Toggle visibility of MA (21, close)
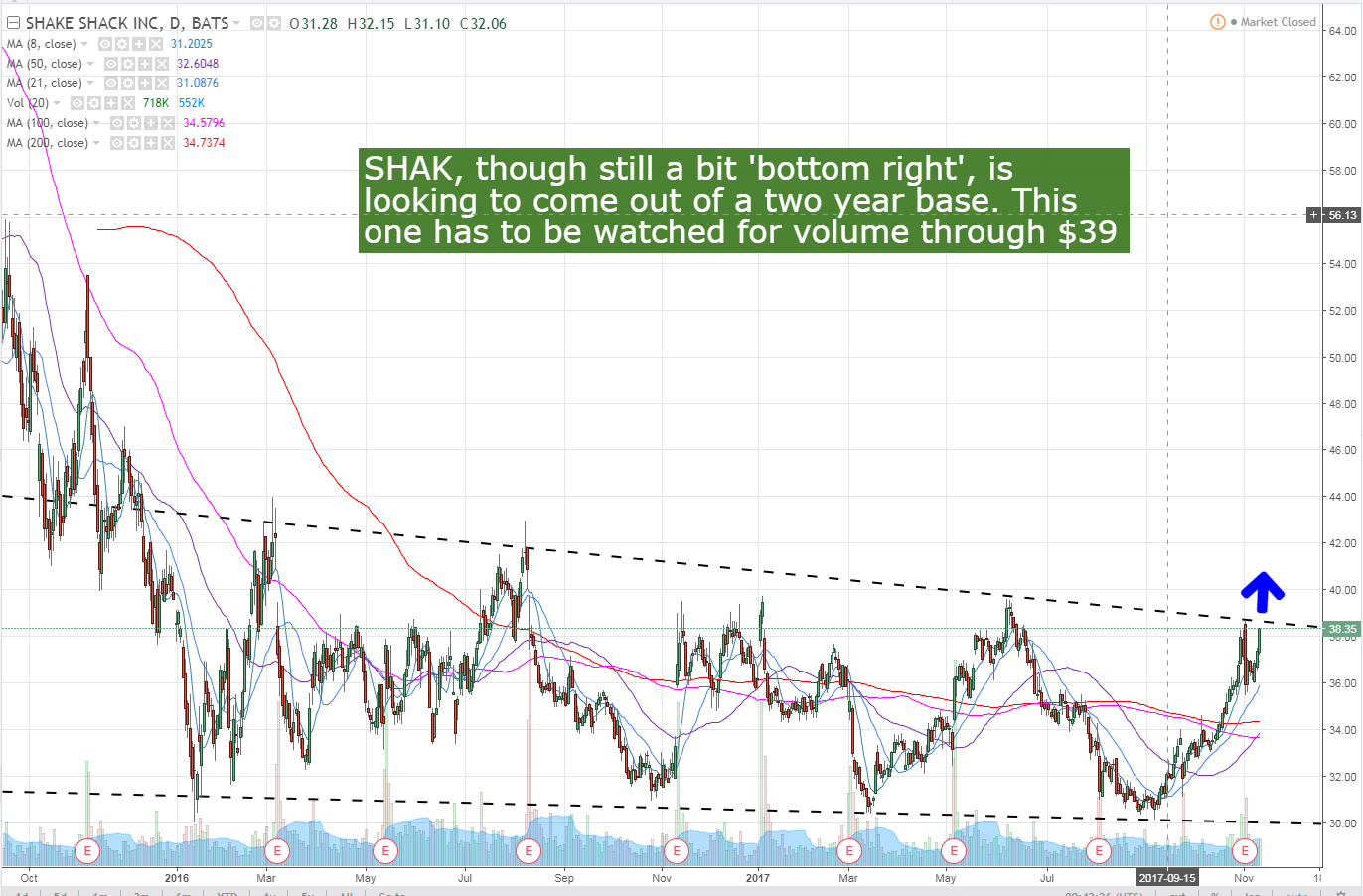Viewport: 1363px width, 896px height. (x=110, y=83)
